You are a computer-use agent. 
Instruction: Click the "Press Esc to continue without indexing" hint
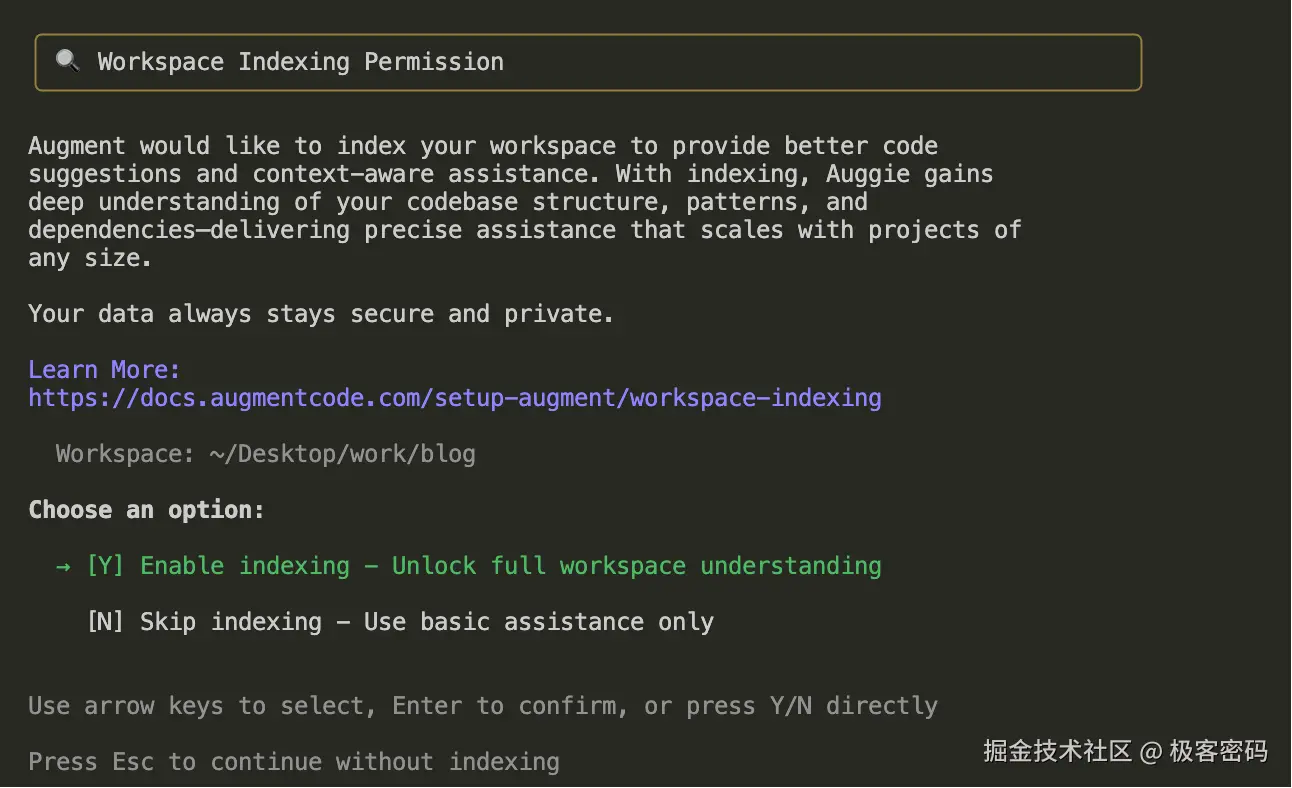tap(294, 762)
